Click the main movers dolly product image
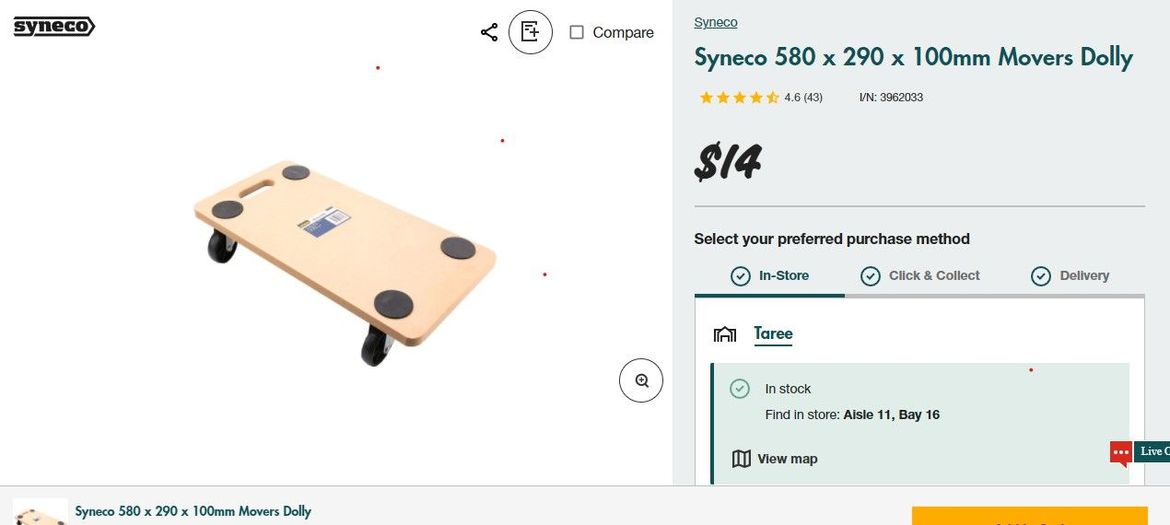The height and width of the screenshot is (525, 1170). coord(343,260)
